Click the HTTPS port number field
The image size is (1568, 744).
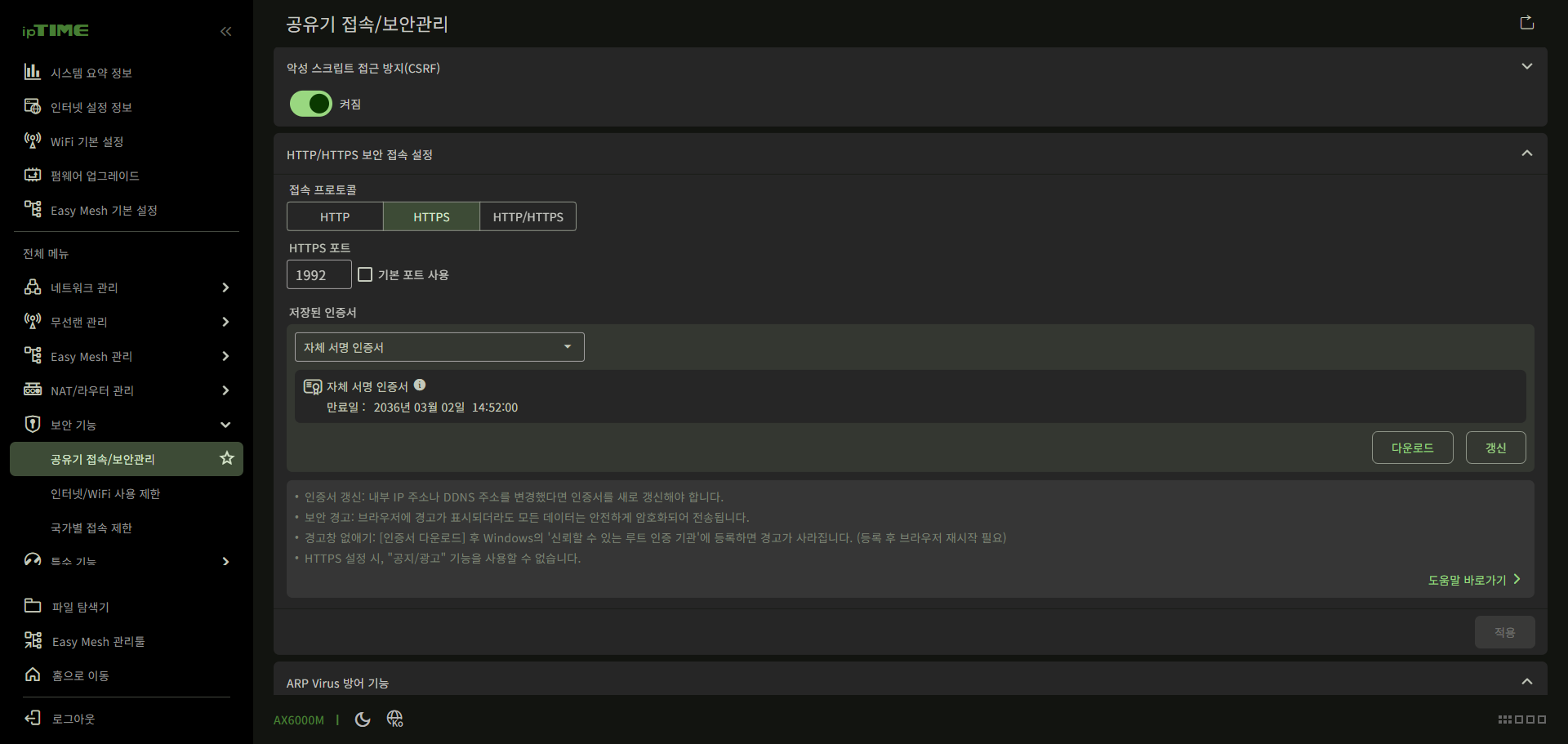click(x=319, y=274)
